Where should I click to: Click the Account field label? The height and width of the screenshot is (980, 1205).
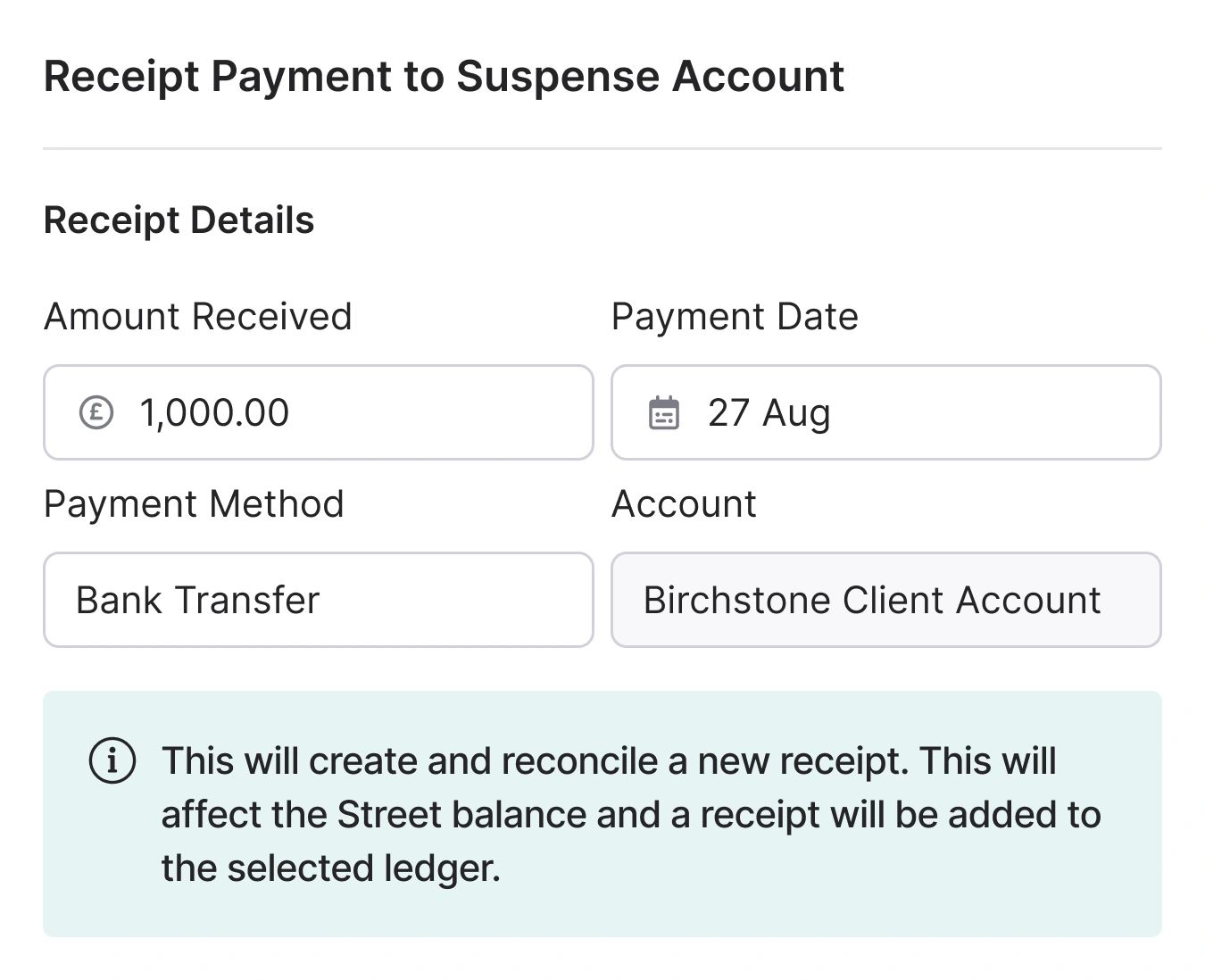pyautogui.click(x=684, y=504)
